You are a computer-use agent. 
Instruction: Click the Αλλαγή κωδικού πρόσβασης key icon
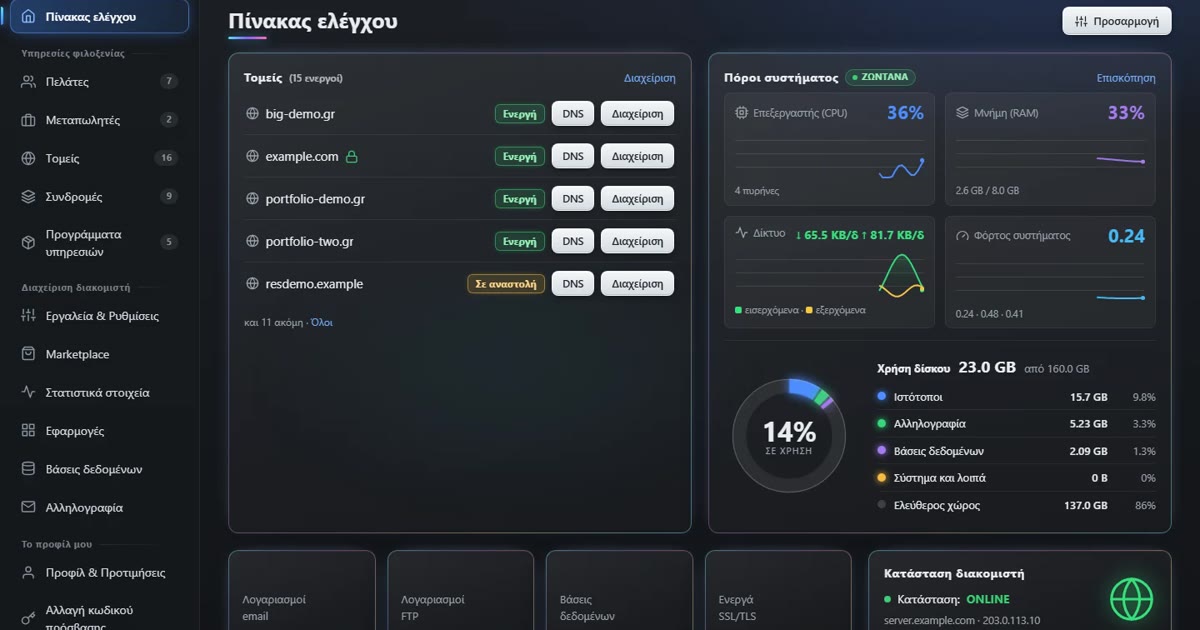(x=28, y=617)
